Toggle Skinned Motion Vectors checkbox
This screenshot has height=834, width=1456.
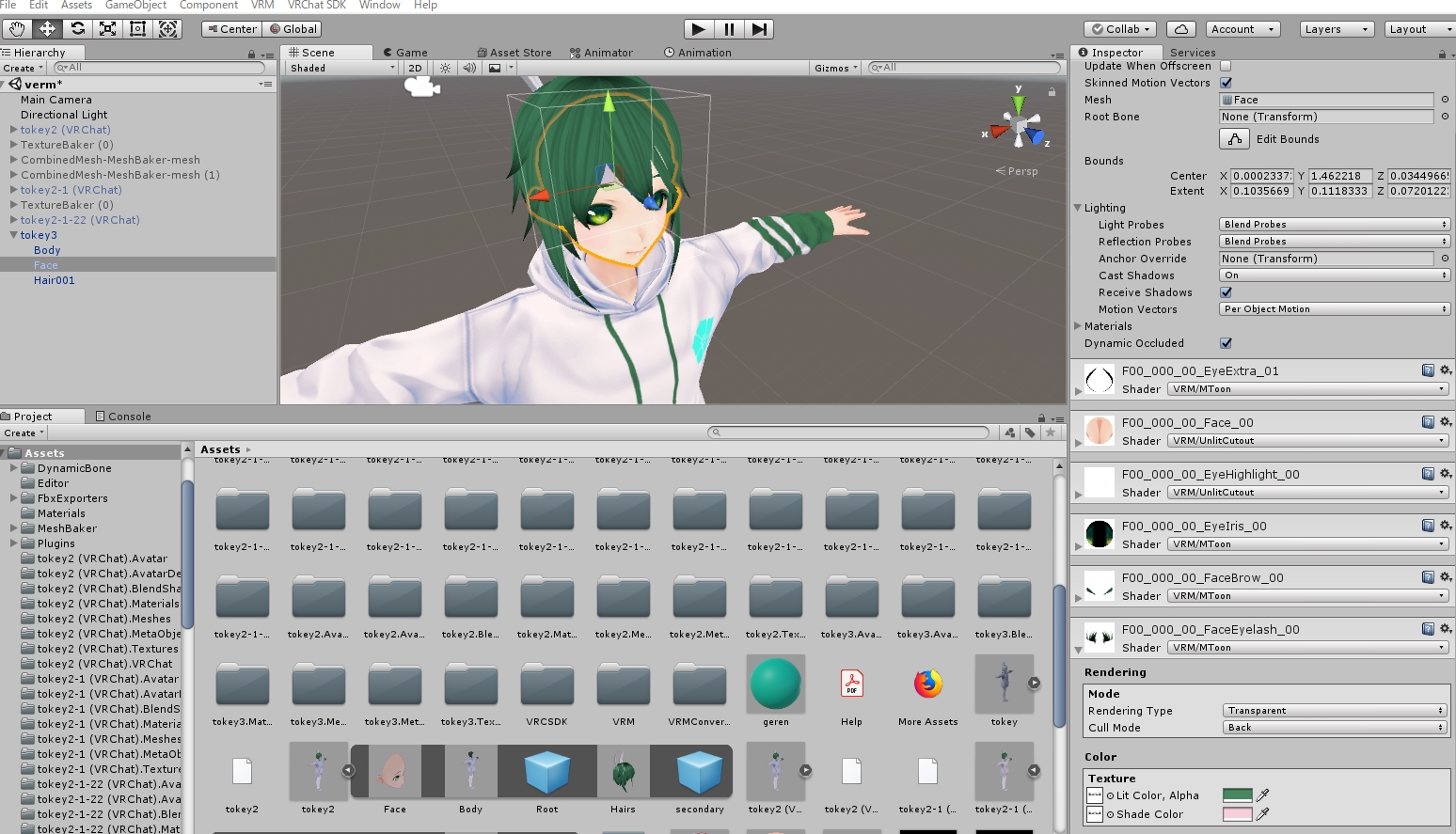(x=1226, y=83)
